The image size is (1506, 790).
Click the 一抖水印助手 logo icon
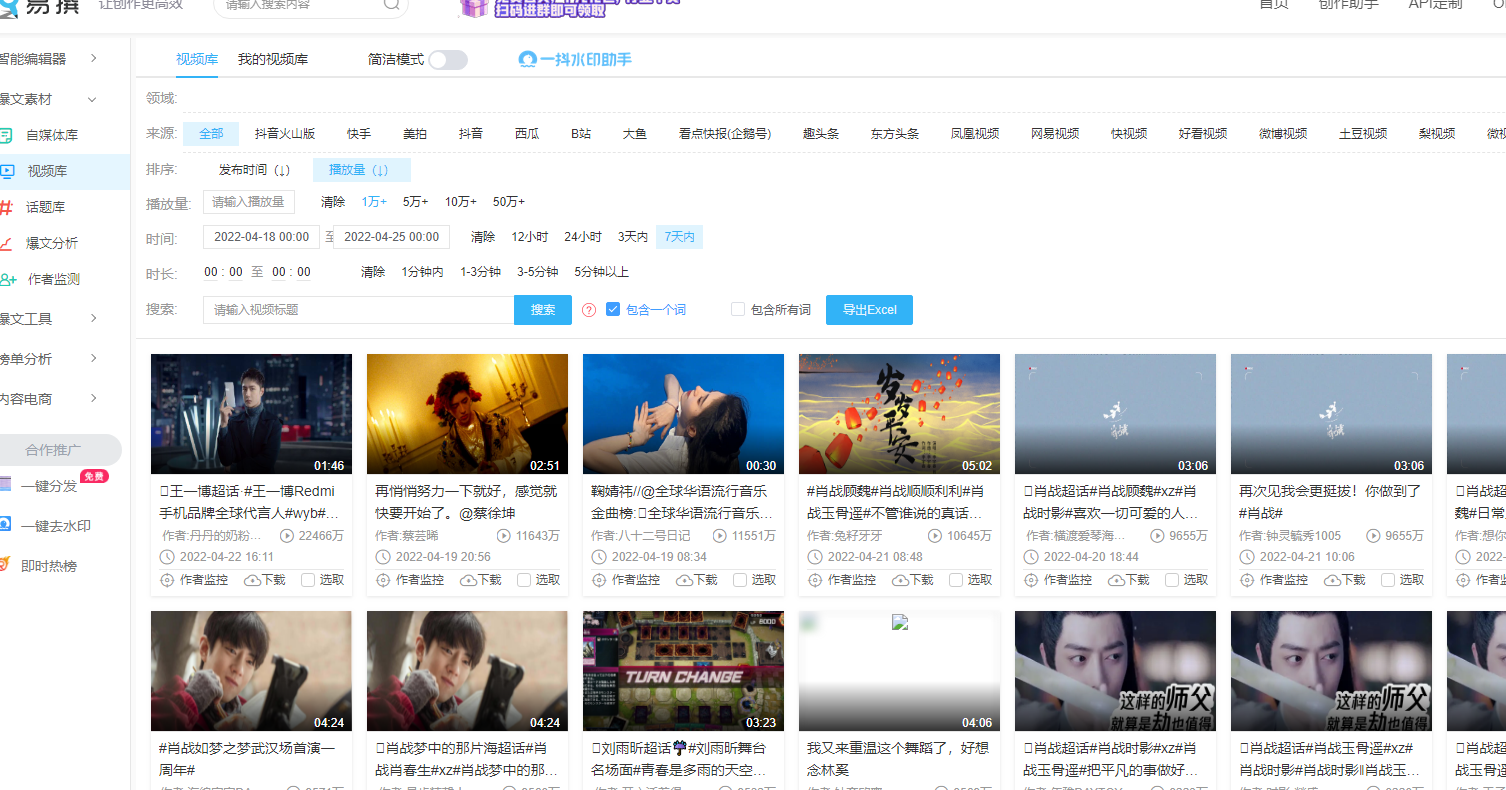click(x=527, y=59)
